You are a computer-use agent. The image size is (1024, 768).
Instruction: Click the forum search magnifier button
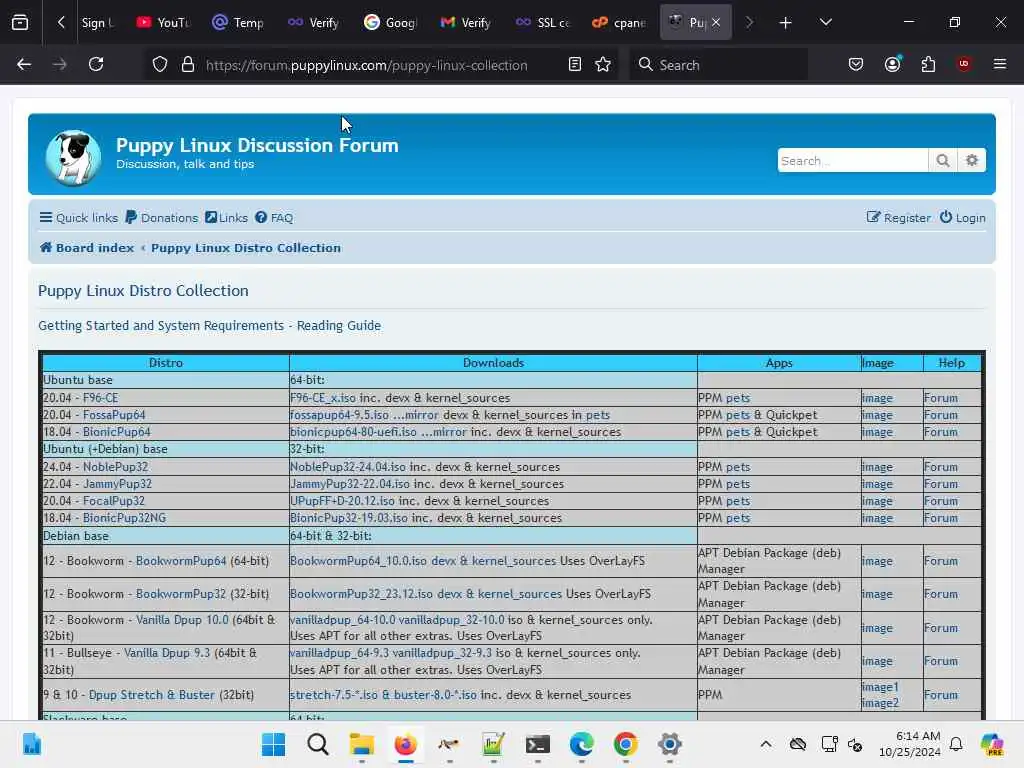point(942,161)
